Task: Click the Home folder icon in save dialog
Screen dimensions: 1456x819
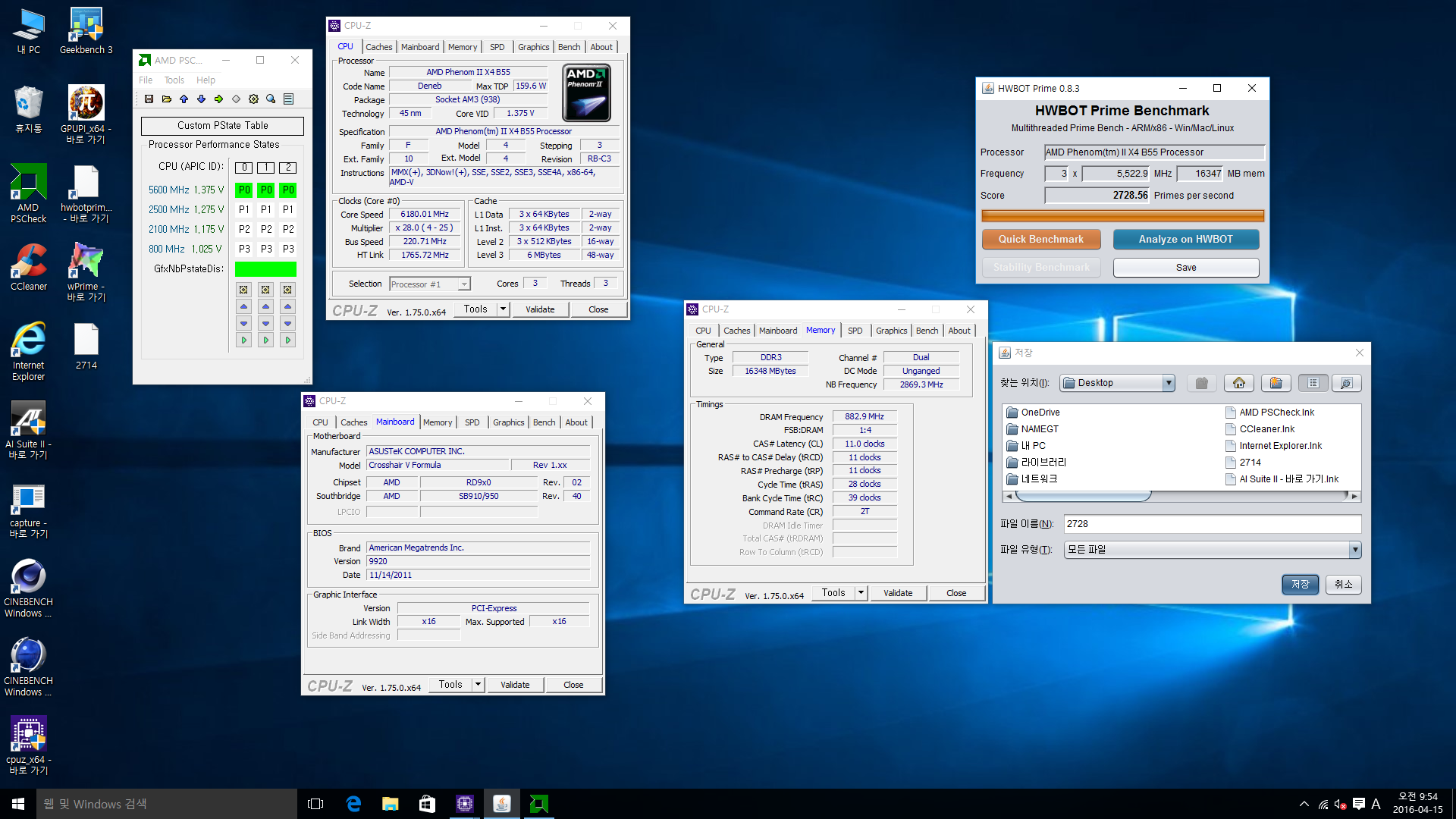Action: tap(1239, 383)
